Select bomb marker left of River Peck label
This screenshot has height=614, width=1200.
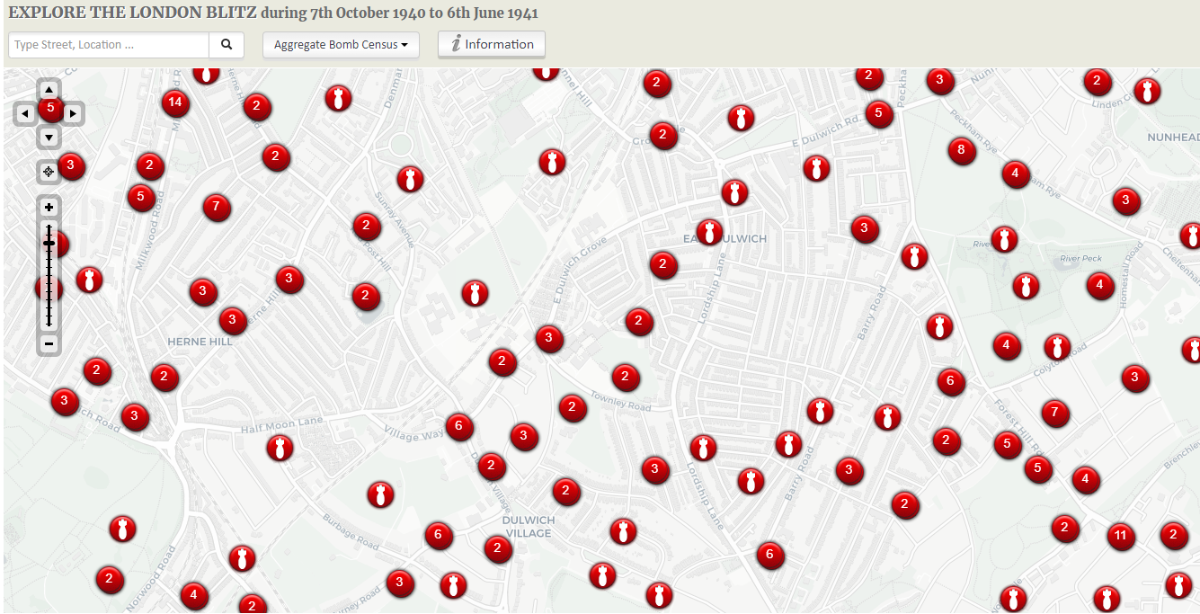[x=1005, y=239]
